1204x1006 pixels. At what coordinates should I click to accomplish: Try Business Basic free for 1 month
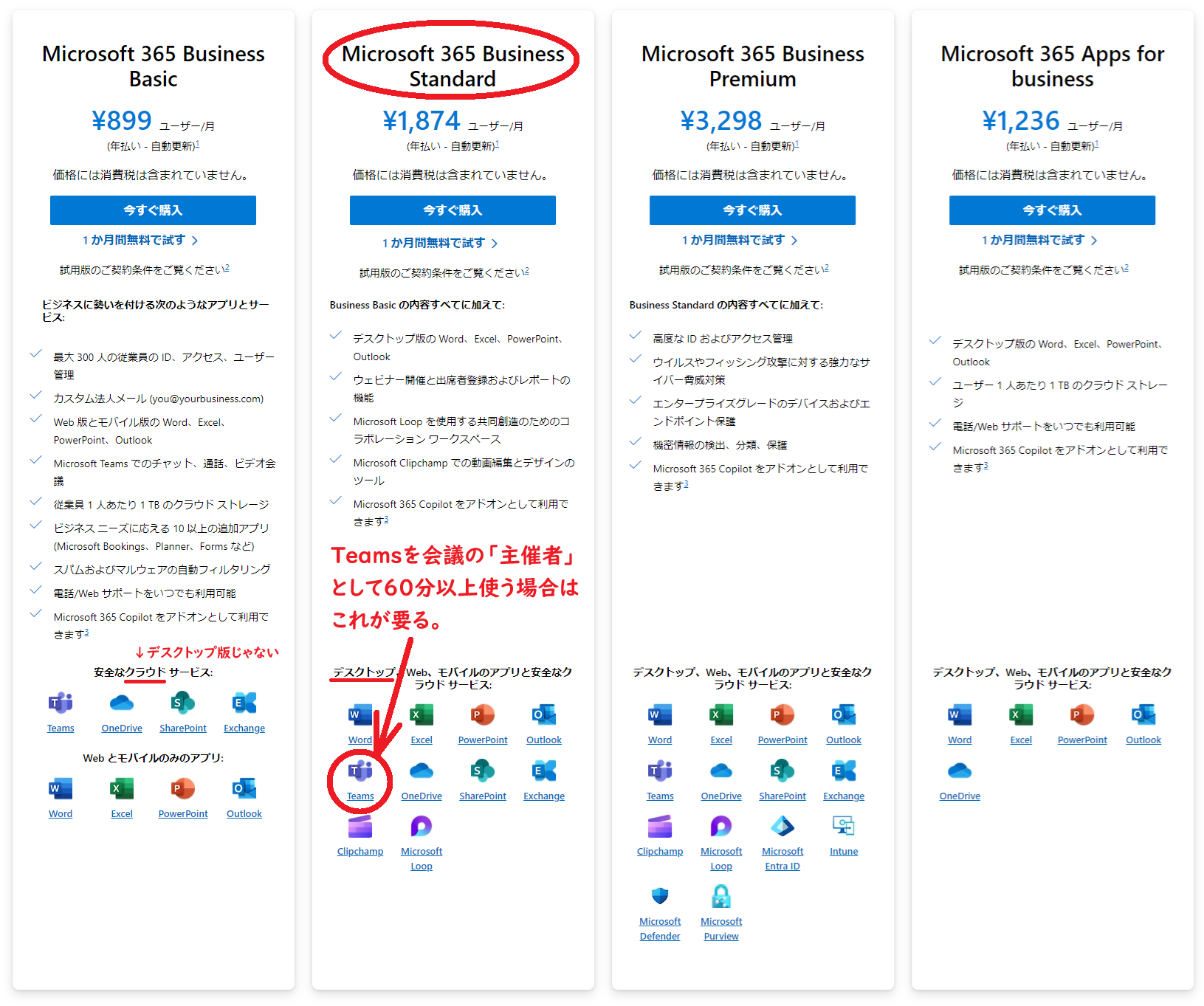pos(140,241)
